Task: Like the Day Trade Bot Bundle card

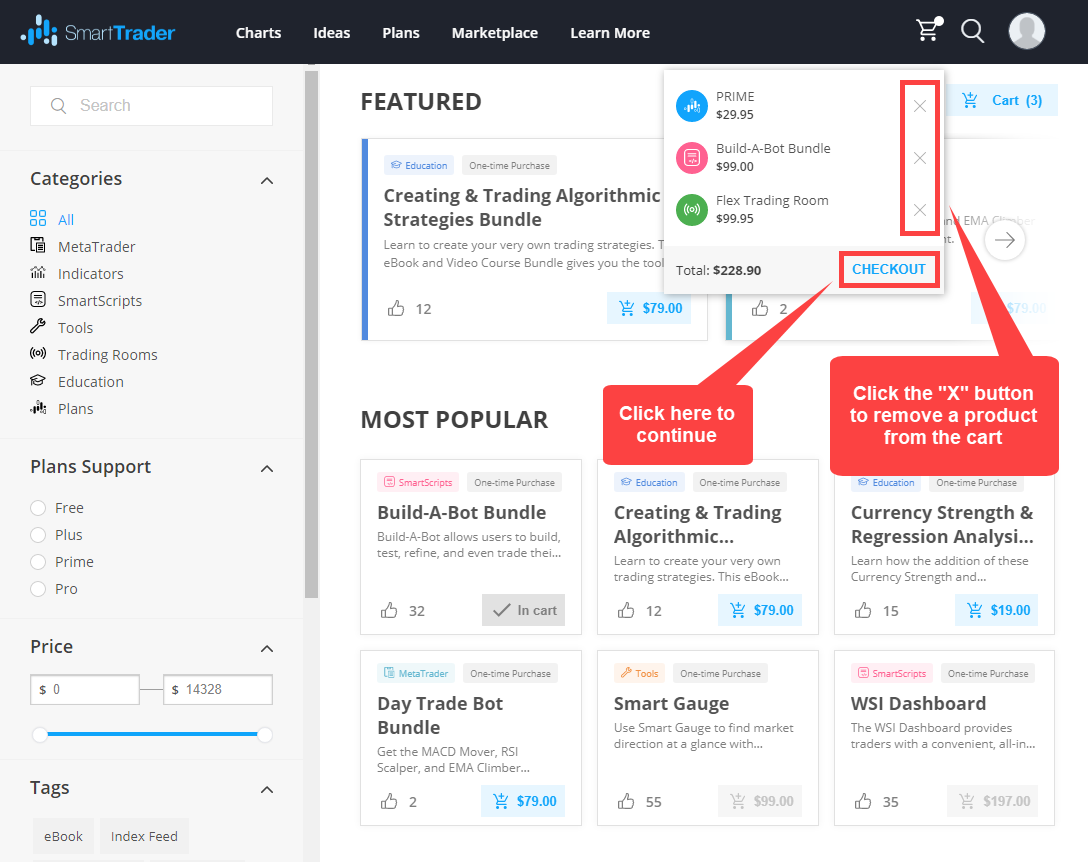Action: (389, 801)
